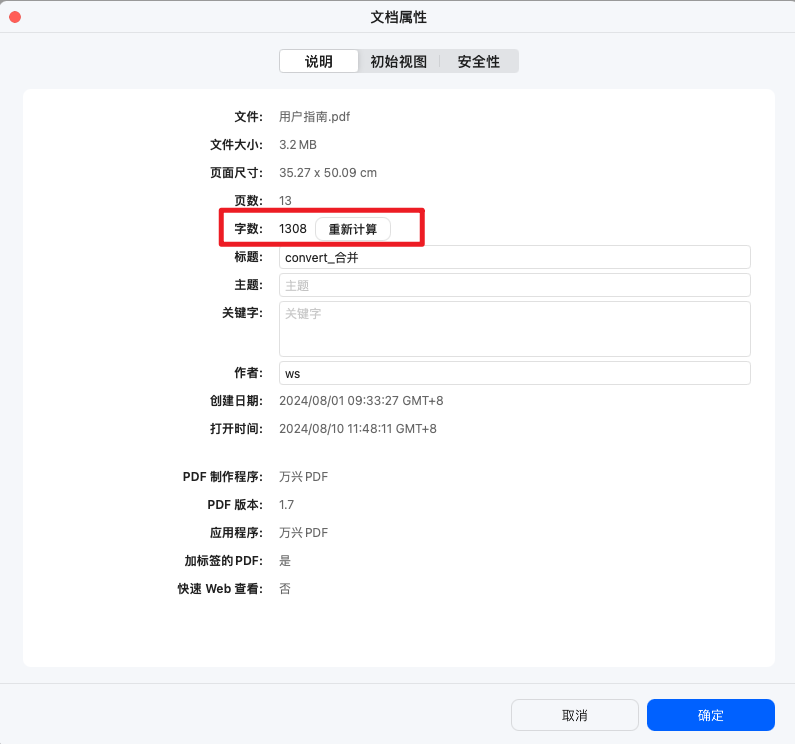Select the page count value 13

[x=285, y=201]
